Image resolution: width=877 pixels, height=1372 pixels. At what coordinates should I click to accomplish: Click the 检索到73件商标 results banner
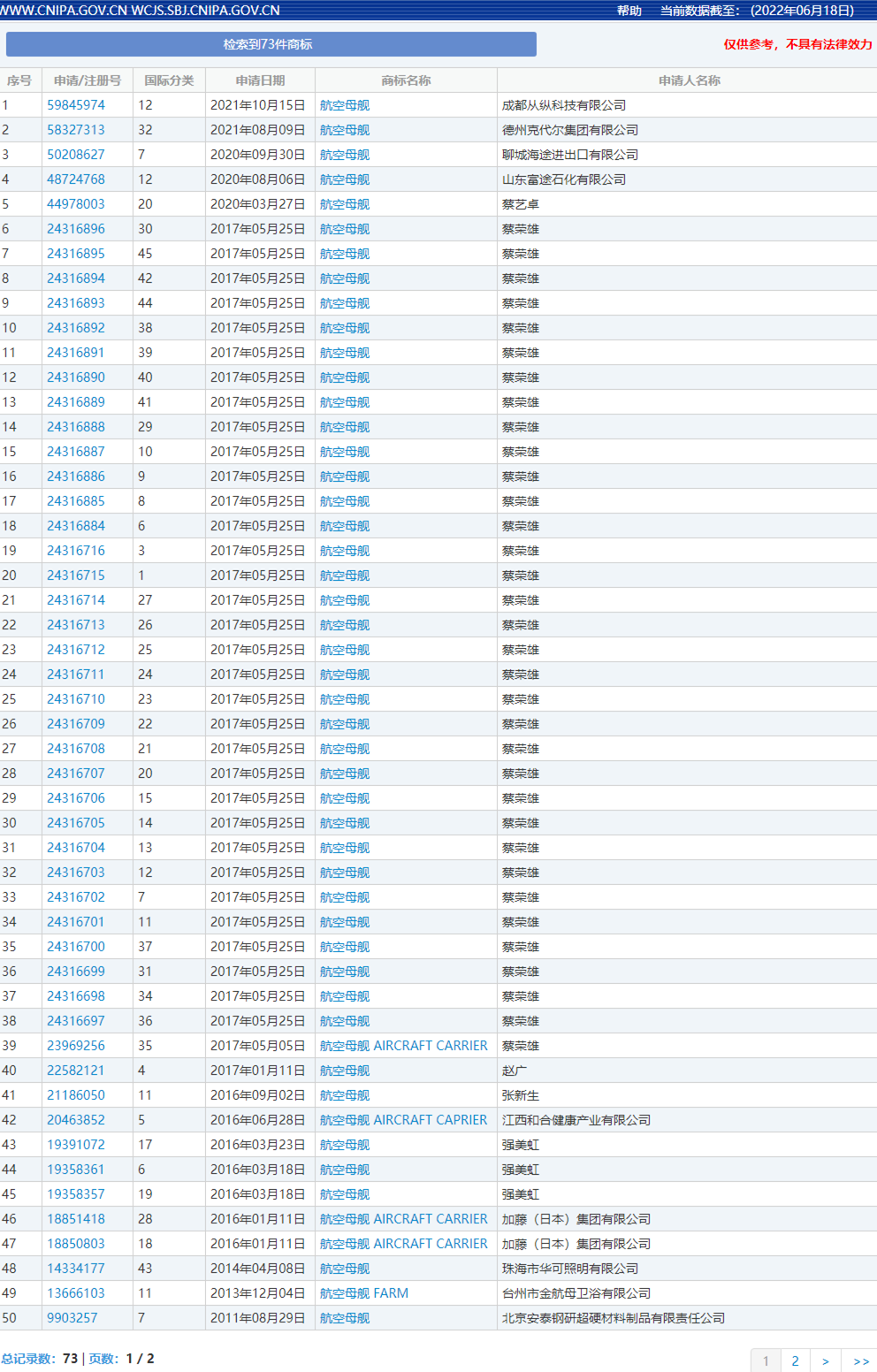tap(271, 44)
